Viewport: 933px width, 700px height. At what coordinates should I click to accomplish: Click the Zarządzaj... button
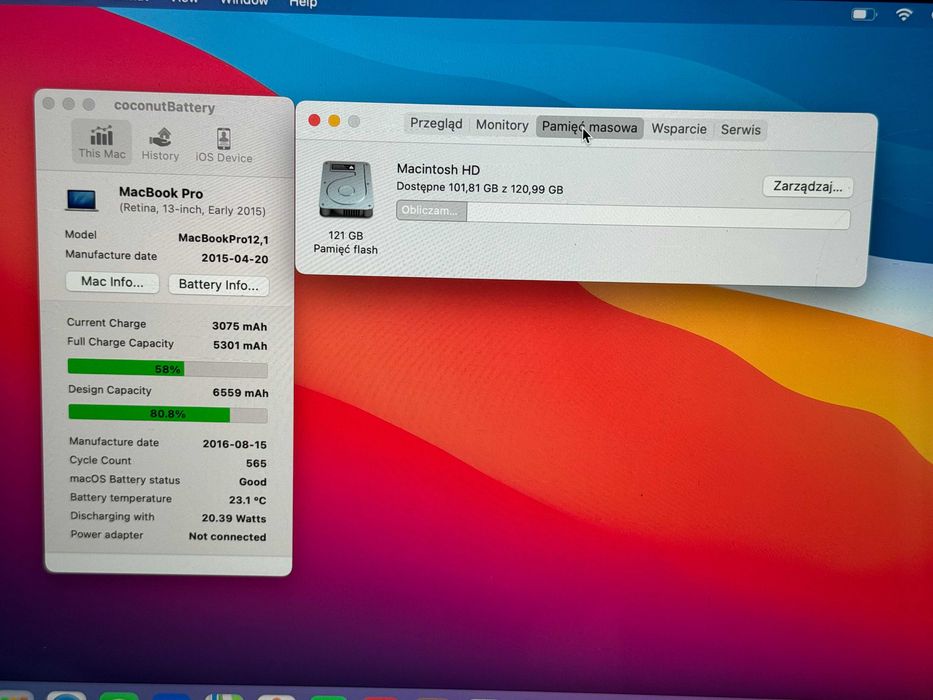[x=807, y=187]
